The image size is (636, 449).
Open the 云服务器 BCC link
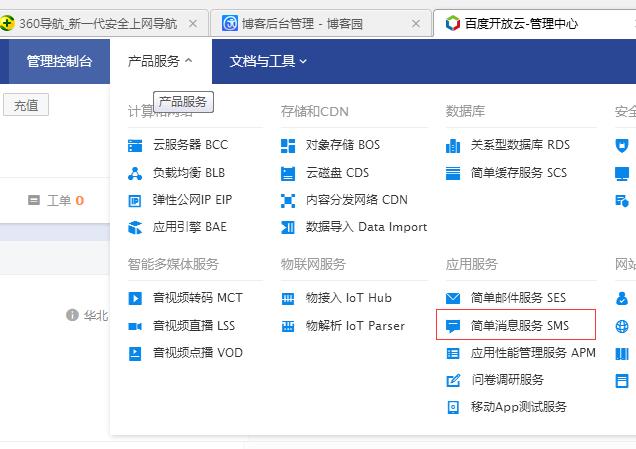click(190, 145)
